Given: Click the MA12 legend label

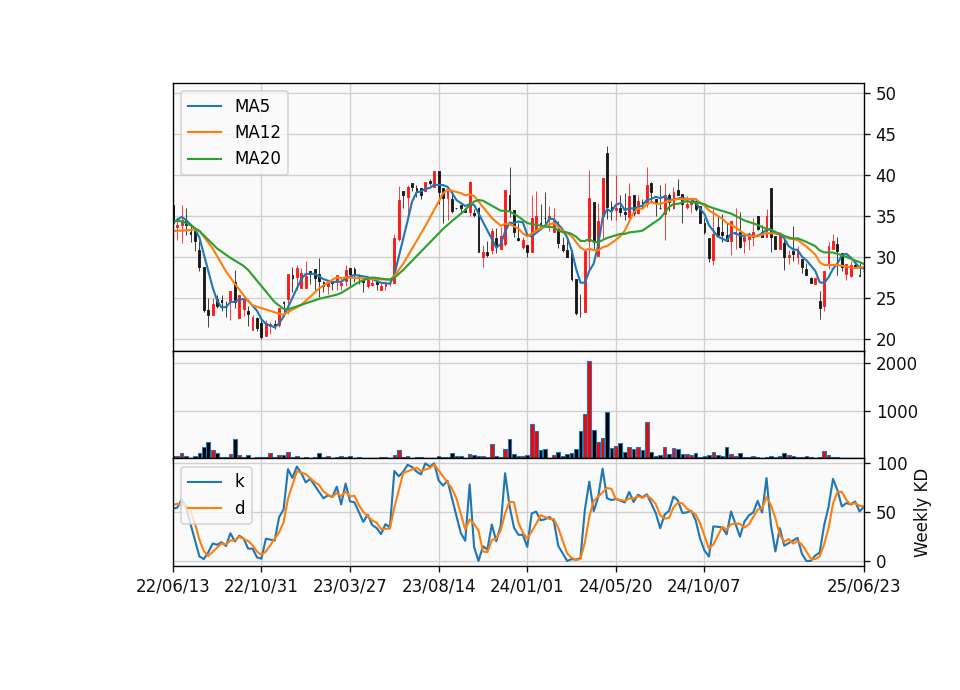Looking at the screenshot, I should pyautogui.click(x=257, y=132).
